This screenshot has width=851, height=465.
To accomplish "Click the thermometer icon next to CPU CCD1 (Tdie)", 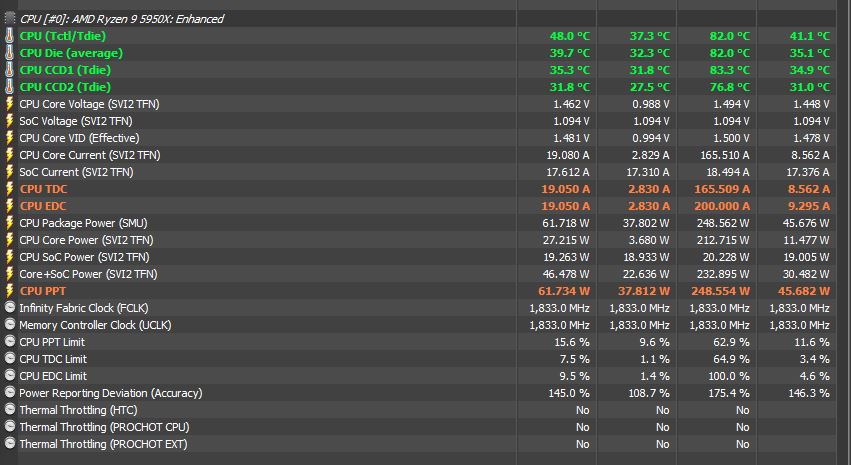I will (10, 70).
